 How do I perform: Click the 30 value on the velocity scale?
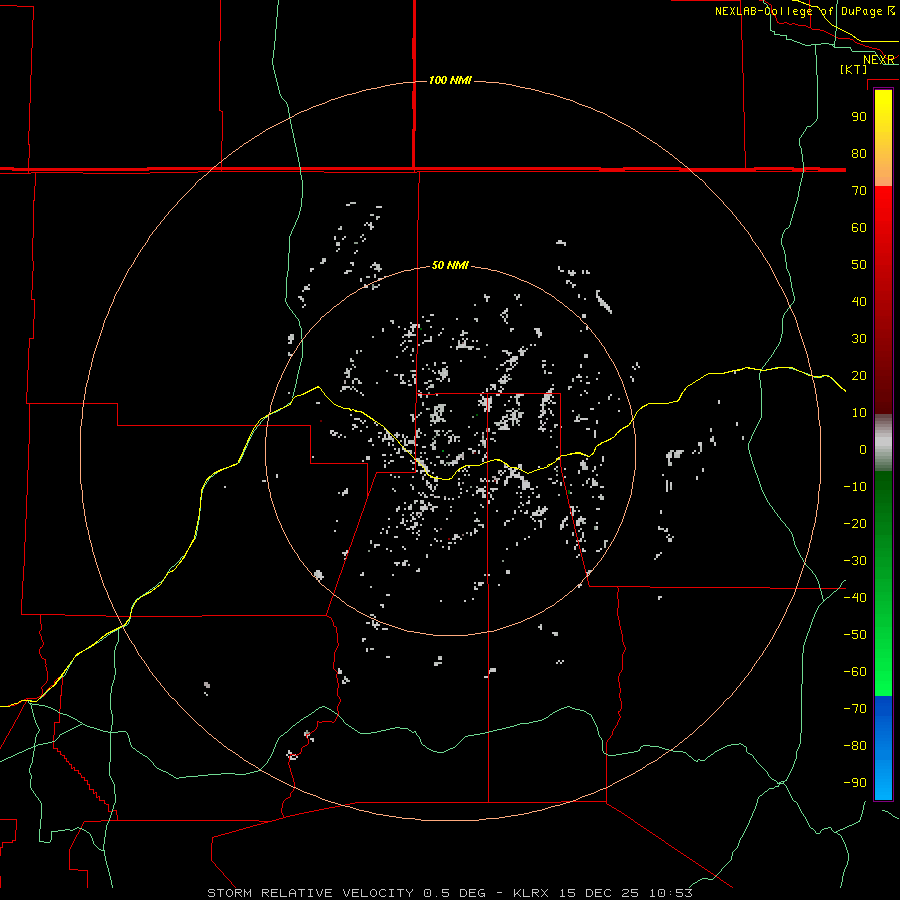click(x=859, y=339)
